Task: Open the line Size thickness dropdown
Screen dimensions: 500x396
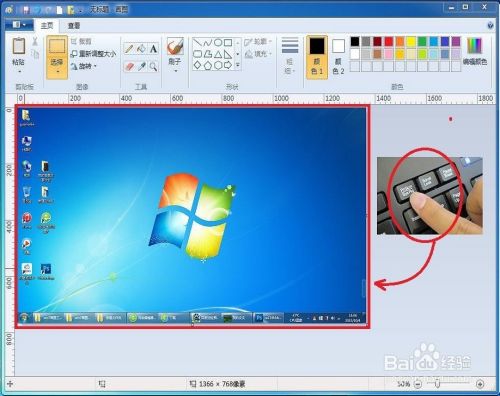Action: 289,56
